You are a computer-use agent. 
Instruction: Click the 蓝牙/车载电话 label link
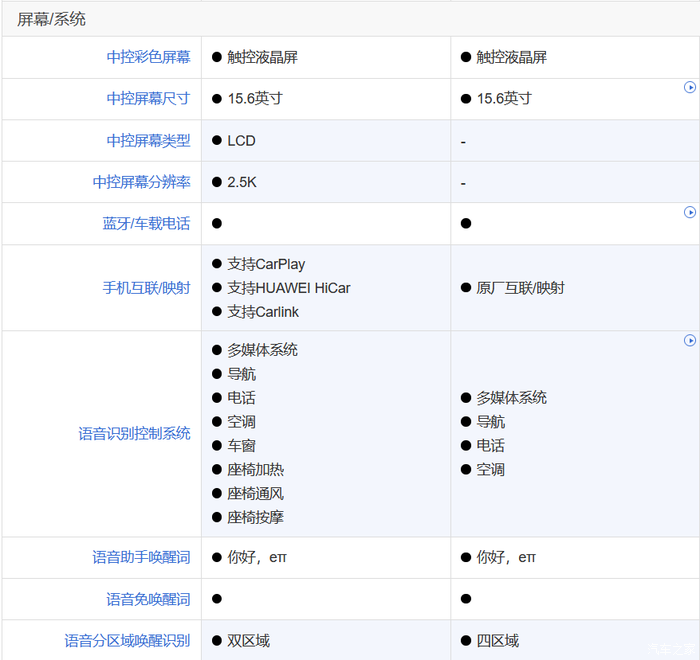coord(146,223)
